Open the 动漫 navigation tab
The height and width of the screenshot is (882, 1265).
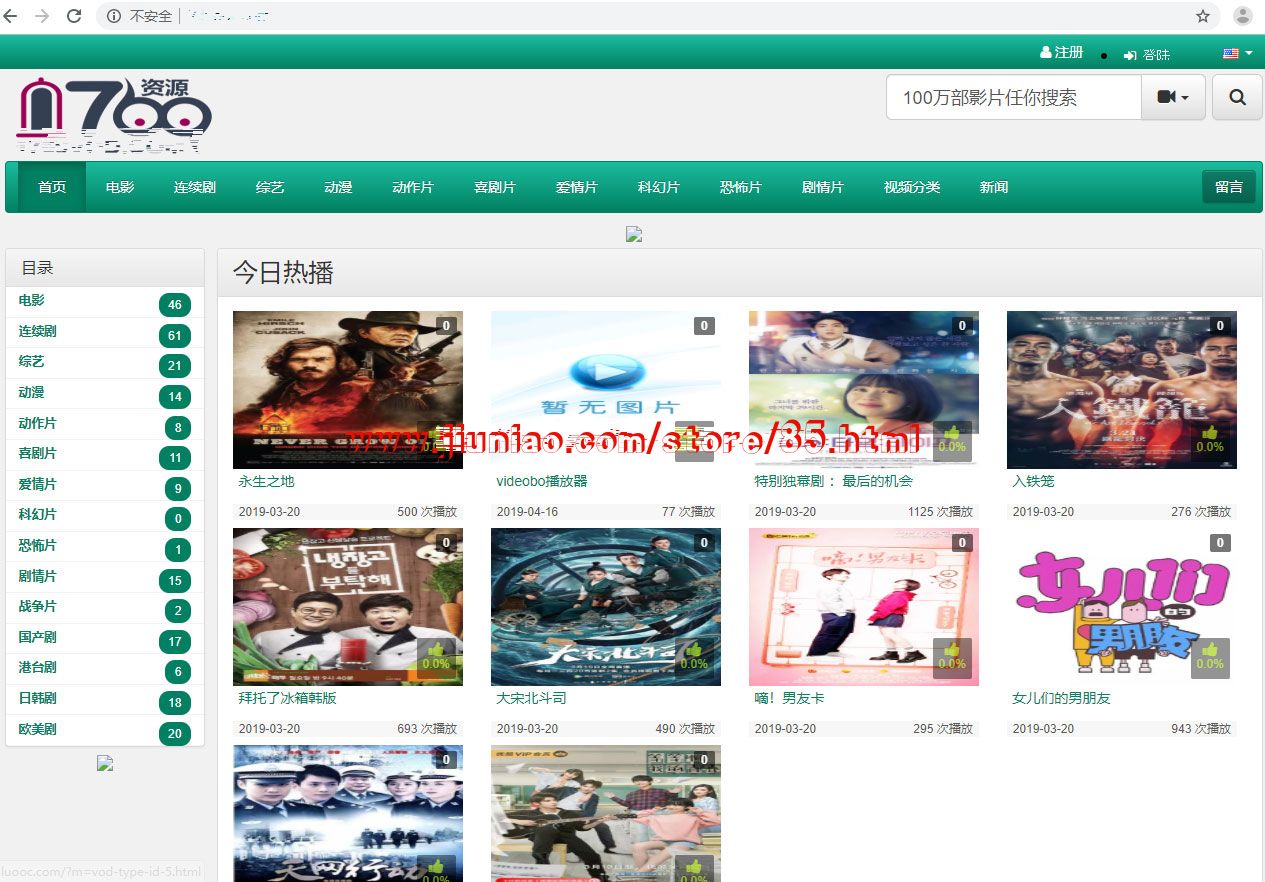(338, 187)
